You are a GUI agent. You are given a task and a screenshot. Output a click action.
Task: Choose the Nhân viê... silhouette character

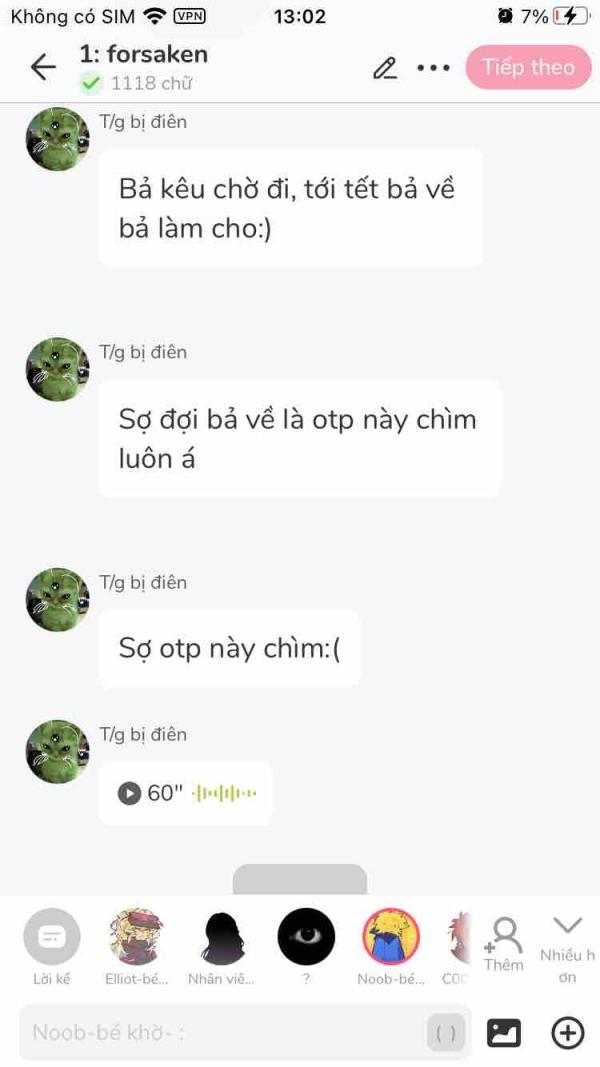221,937
